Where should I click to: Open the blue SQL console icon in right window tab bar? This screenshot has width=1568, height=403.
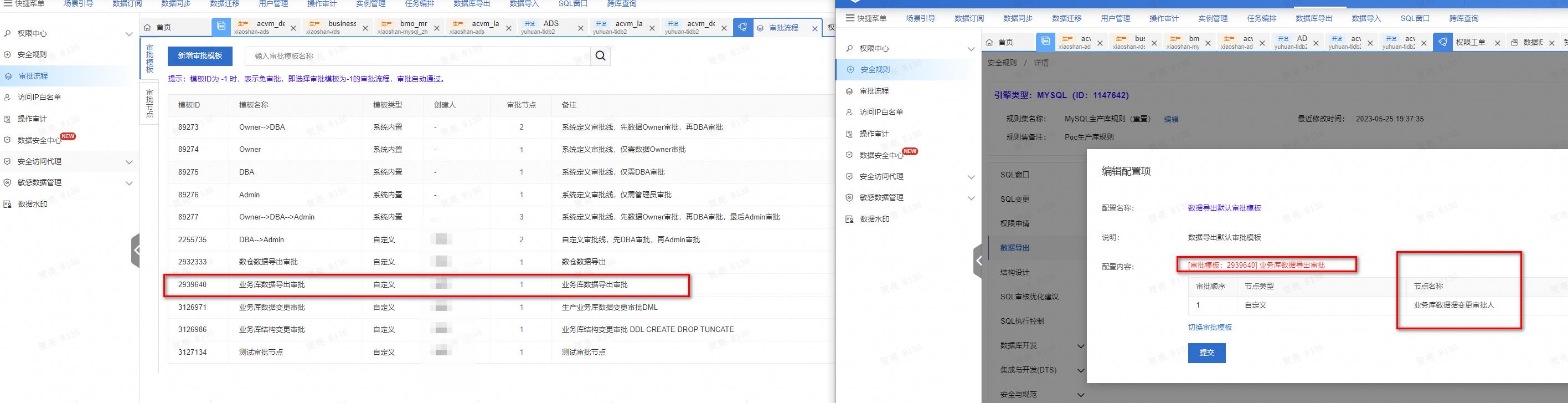1045,42
